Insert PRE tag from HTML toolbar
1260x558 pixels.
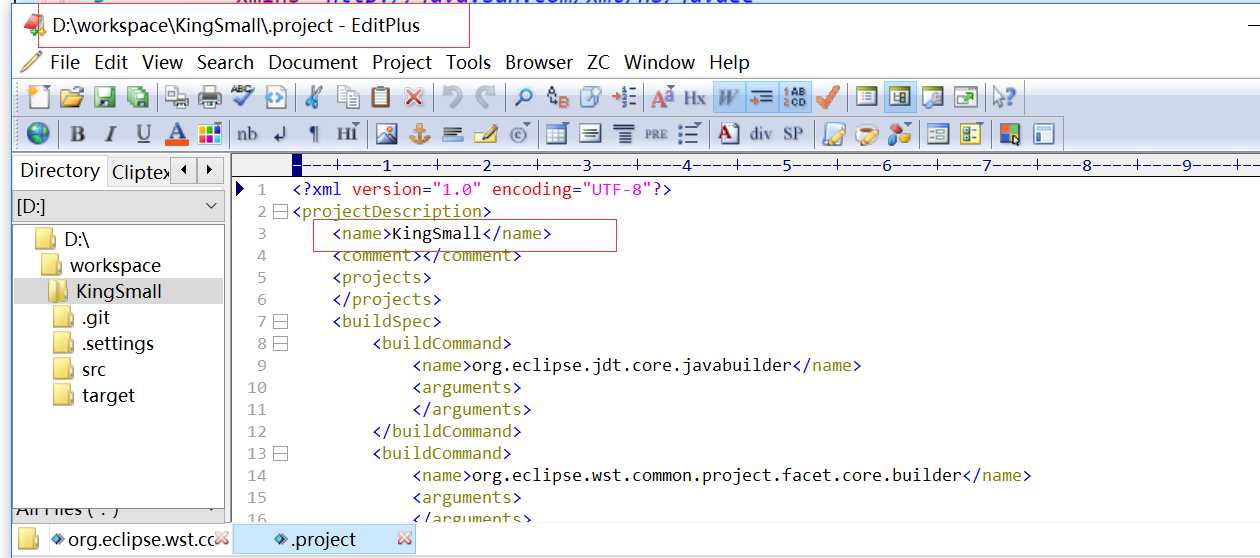pyautogui.click(x=656, y=133)
